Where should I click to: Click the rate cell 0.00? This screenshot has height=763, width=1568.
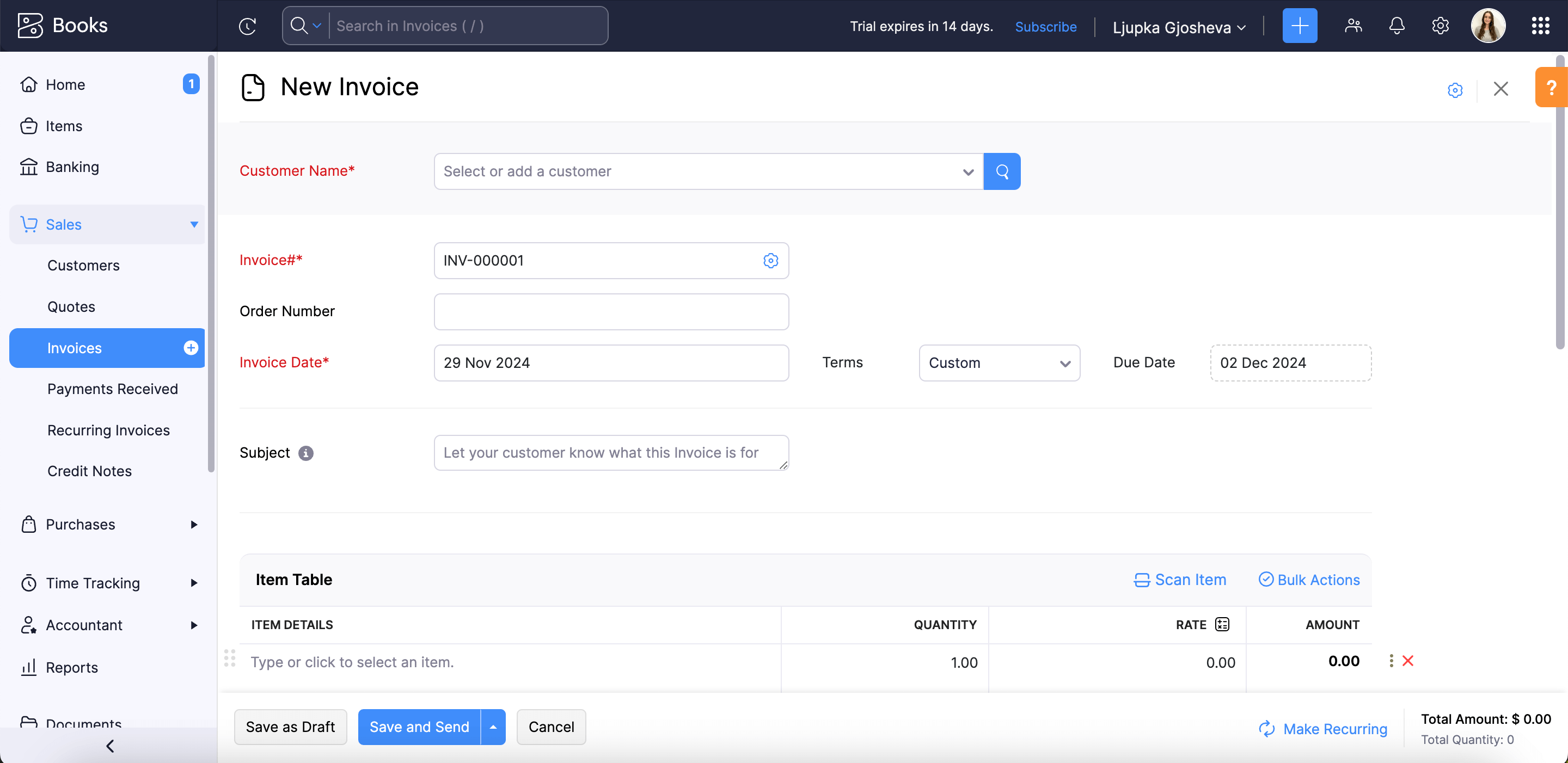1117,663
